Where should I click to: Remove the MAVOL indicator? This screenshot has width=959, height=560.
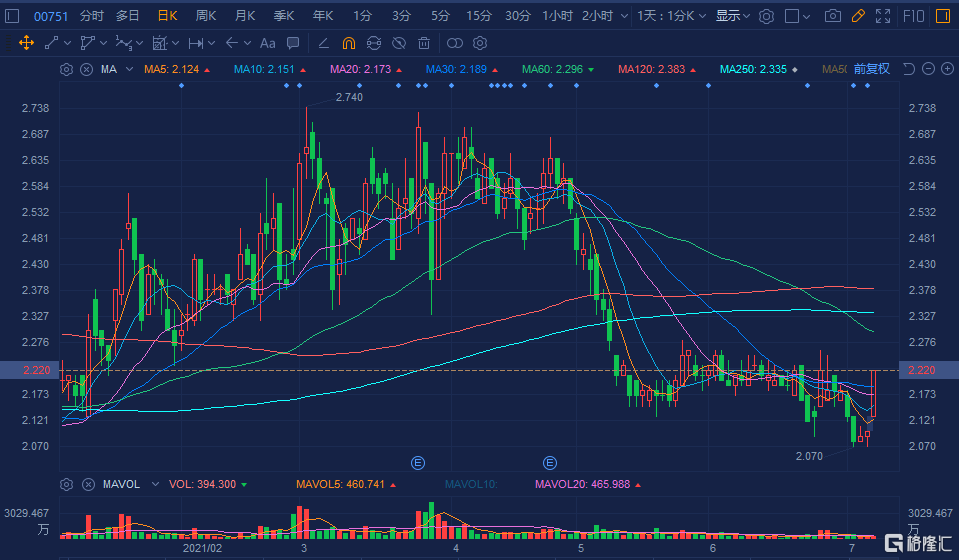[x=88, y=484]
